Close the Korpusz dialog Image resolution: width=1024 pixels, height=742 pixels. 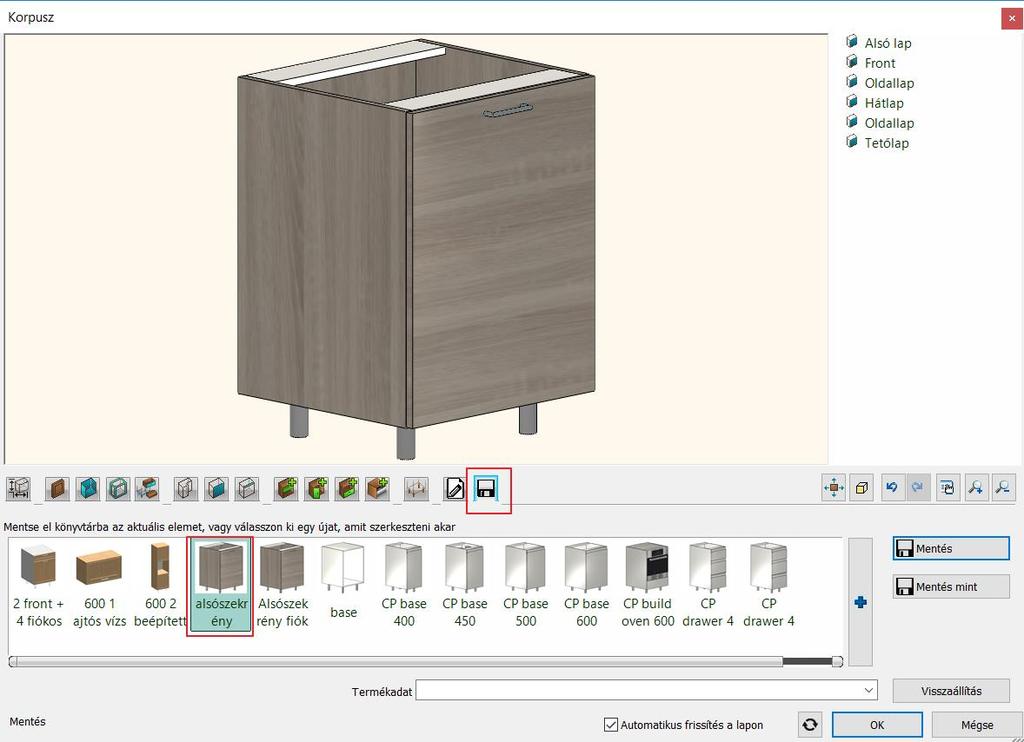click(x=1012, y=18)
